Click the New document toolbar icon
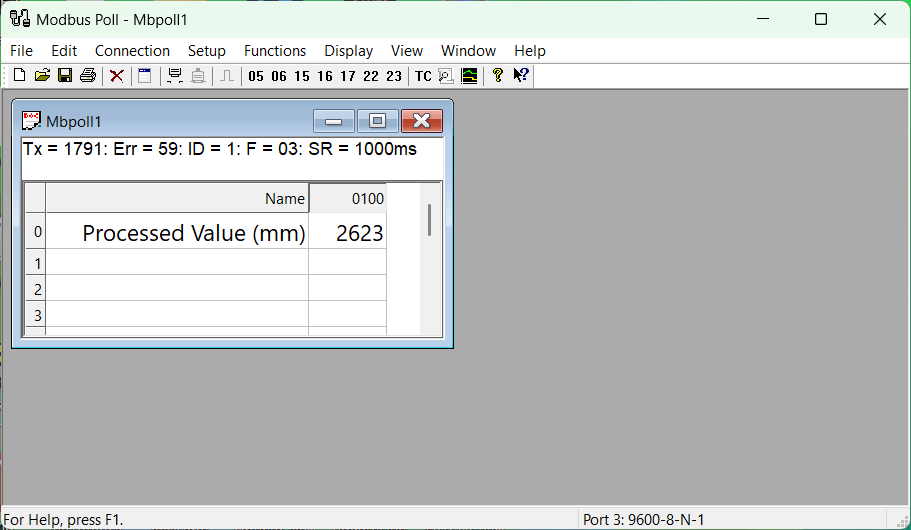This screenshot has width=911, height=530. 19,76
